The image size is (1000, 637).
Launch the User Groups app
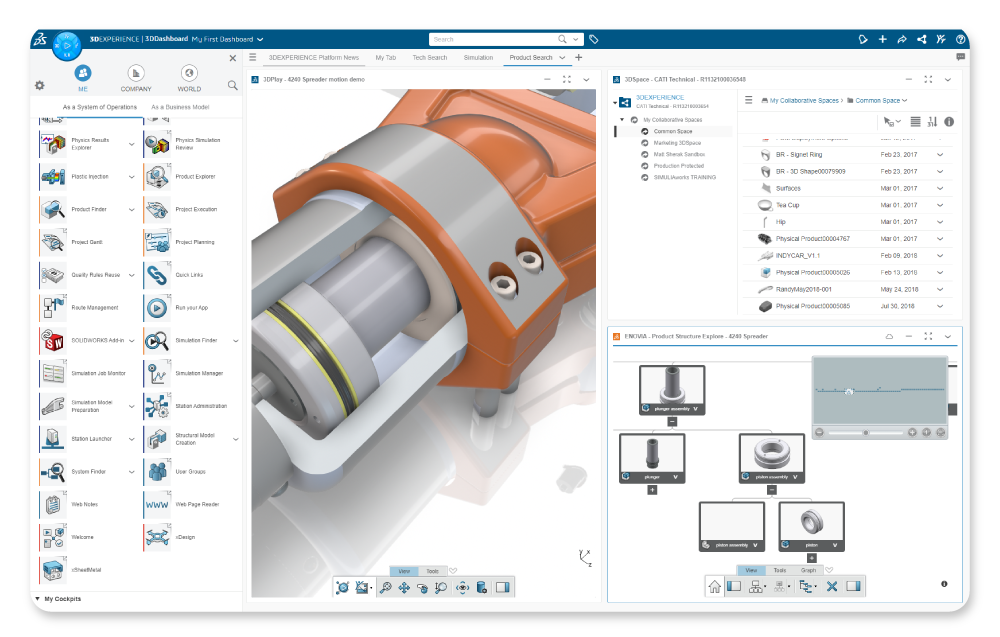pos(157,472)
